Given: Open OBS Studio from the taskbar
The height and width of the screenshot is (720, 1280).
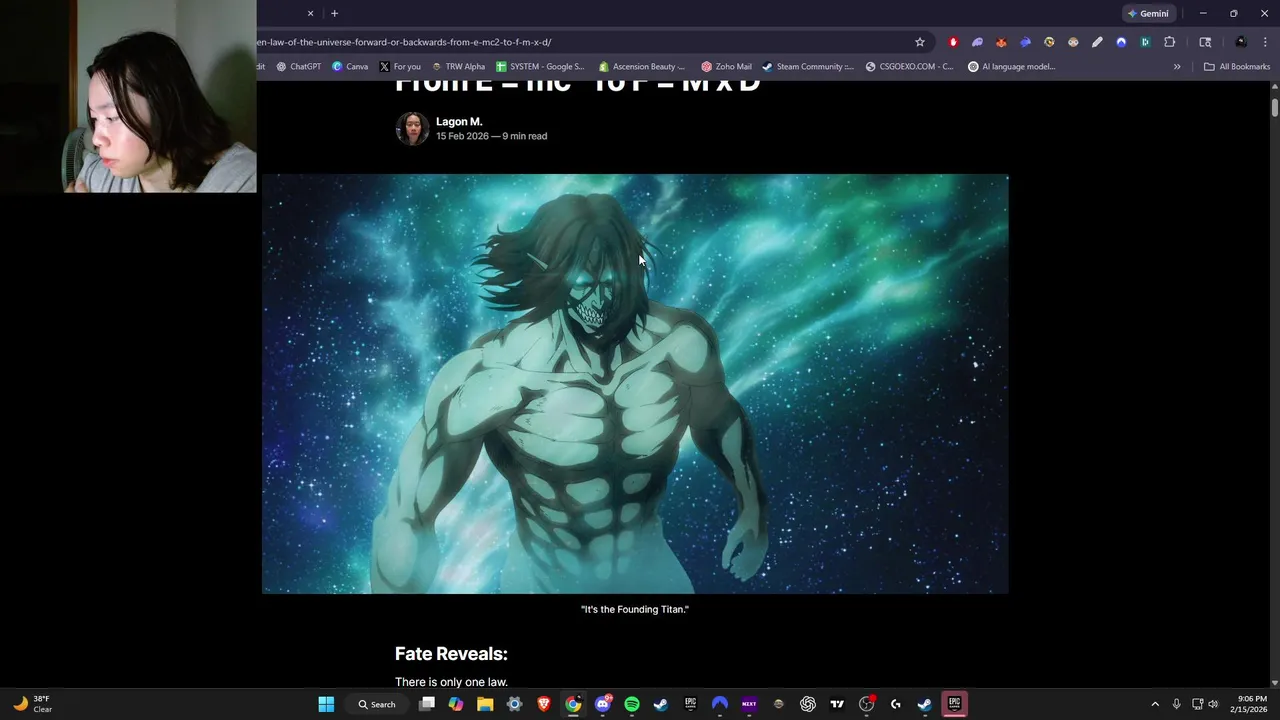Looking at the screenshot, I should coord(867,704).
